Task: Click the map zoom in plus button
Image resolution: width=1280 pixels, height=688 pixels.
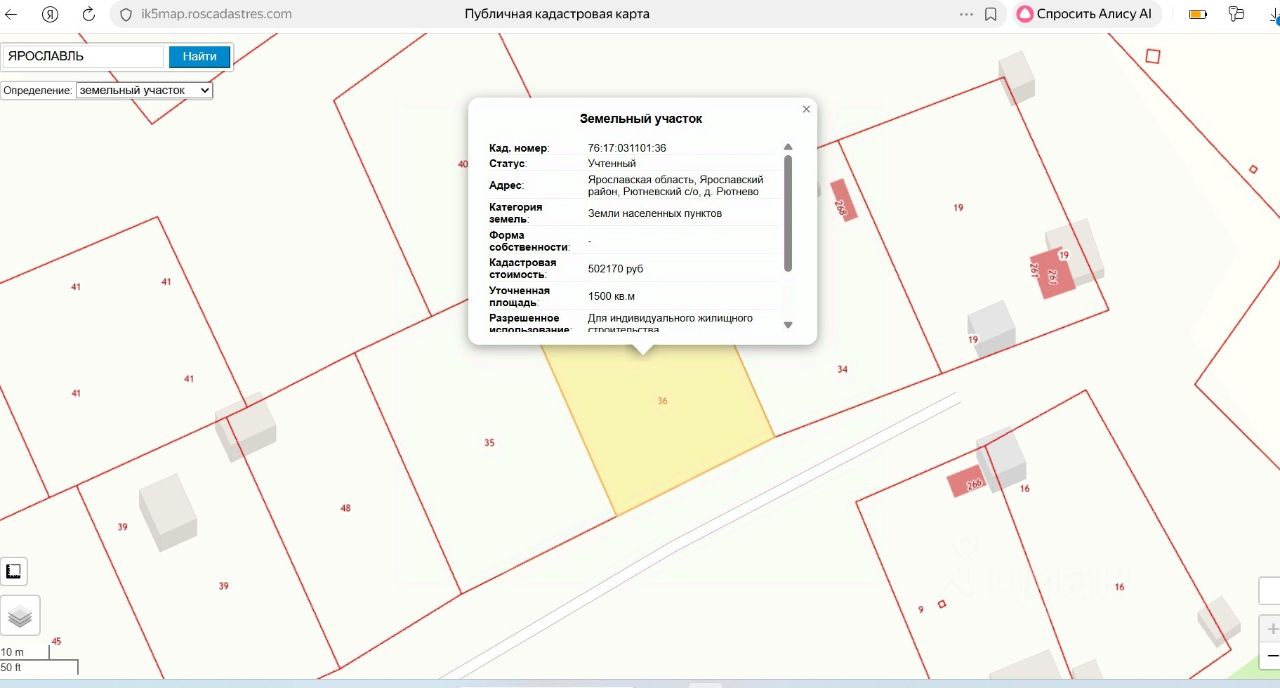Action: tap(1271, 629)
